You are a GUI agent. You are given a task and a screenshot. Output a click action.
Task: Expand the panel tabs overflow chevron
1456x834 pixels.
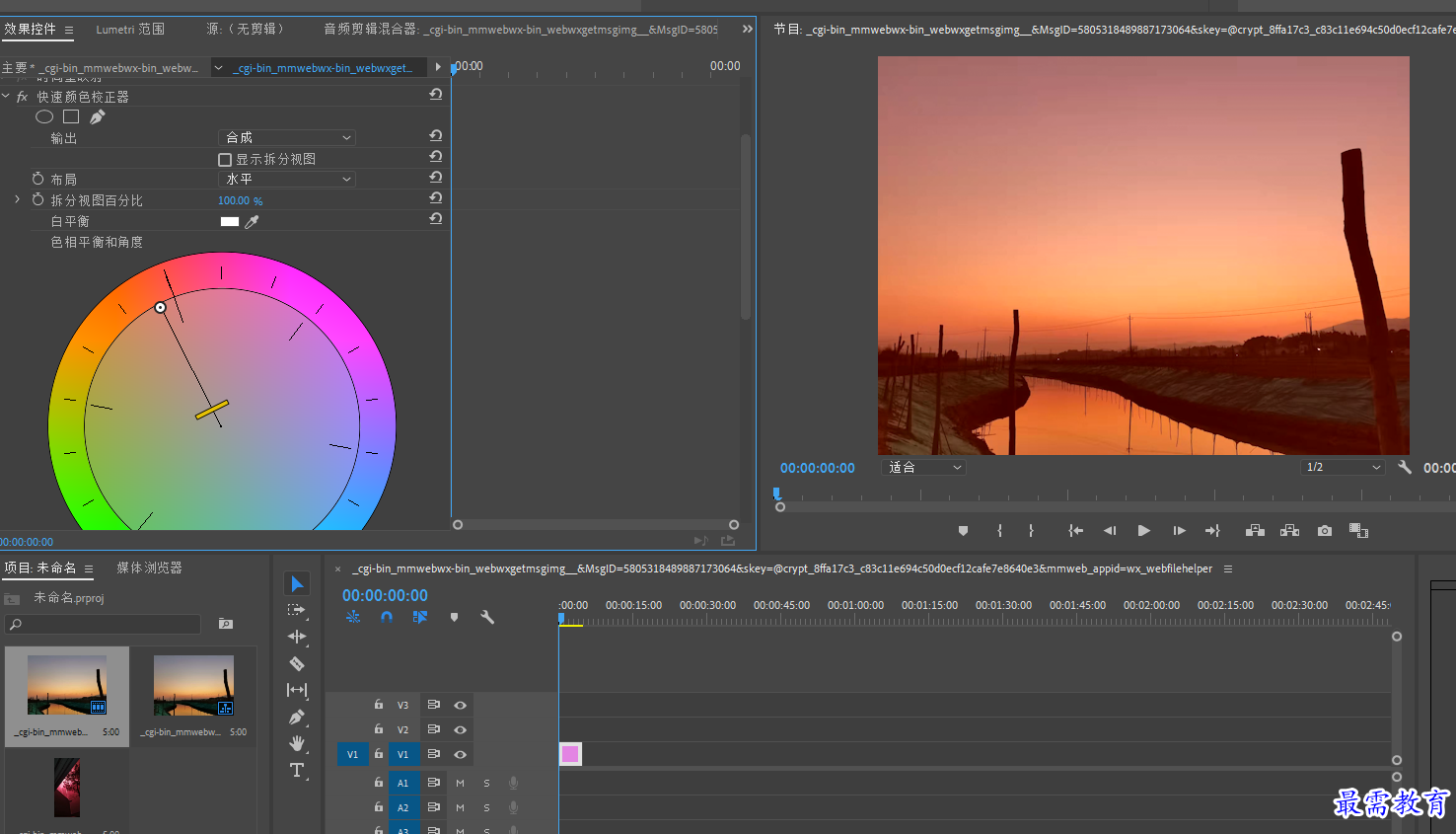click(x=747, y=30)
